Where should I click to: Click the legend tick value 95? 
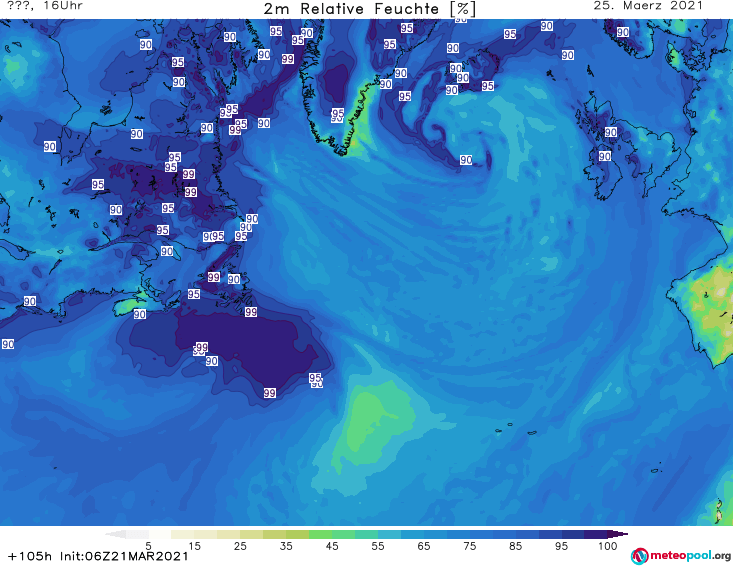[x=561, y=546]
